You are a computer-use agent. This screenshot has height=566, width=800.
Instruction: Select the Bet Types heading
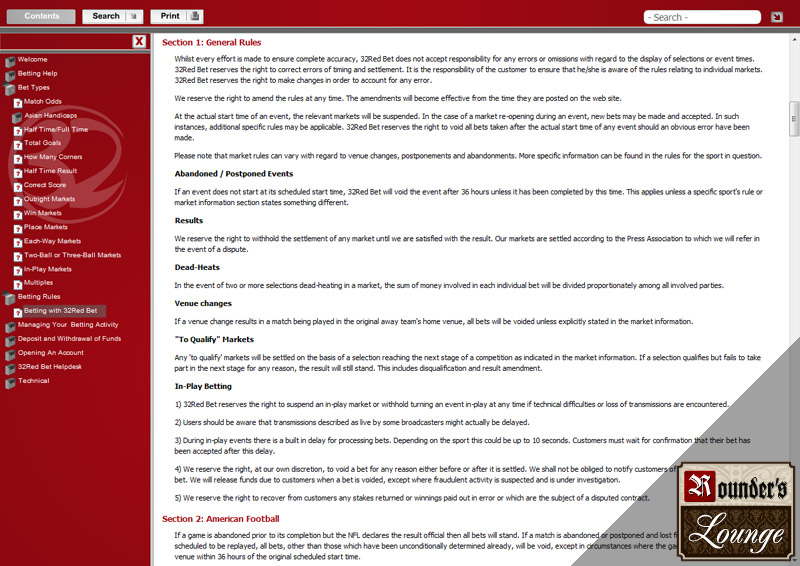click(x=34, y=87)
